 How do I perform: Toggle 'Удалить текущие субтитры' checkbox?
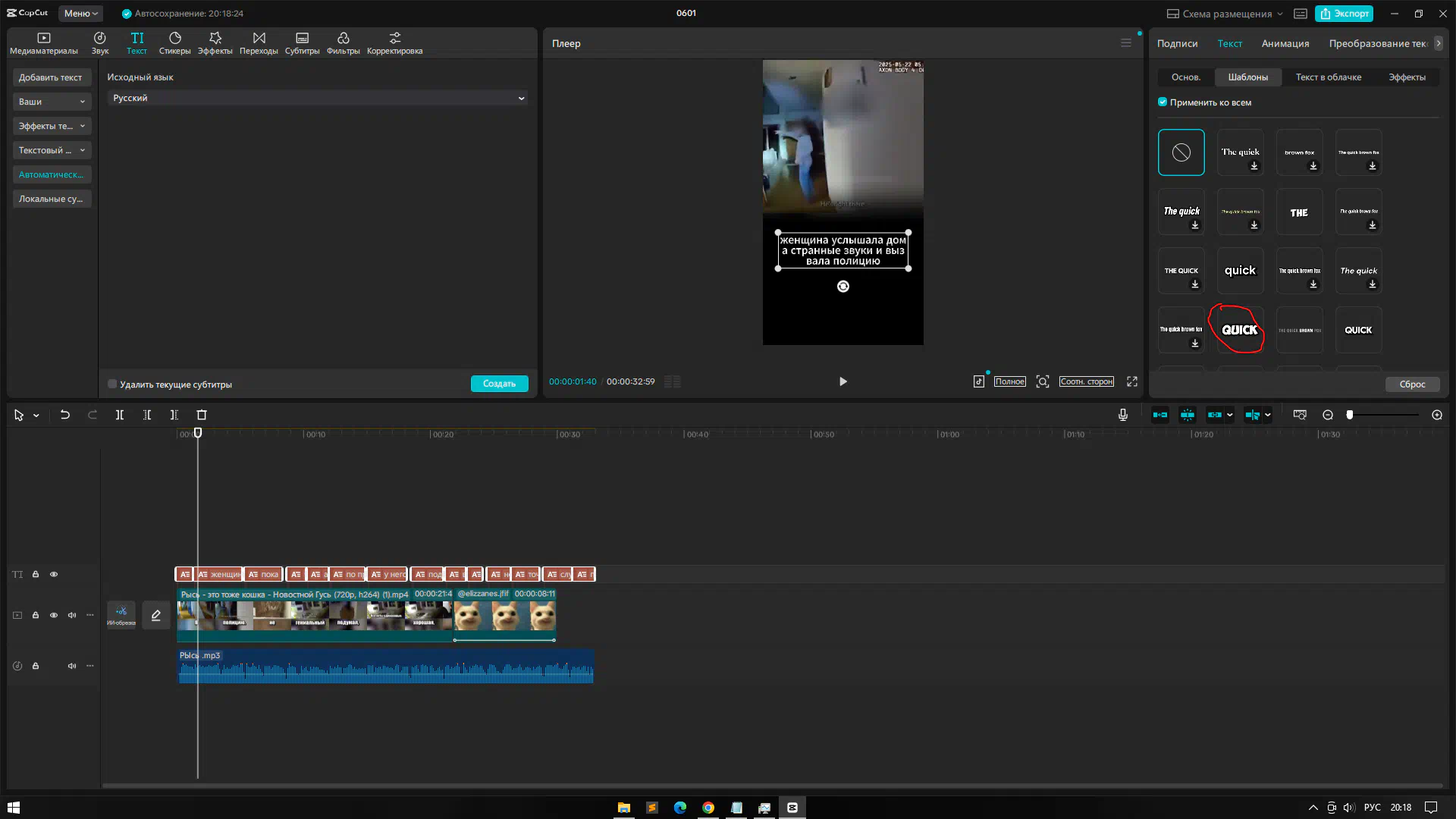[x=112, y=384]
